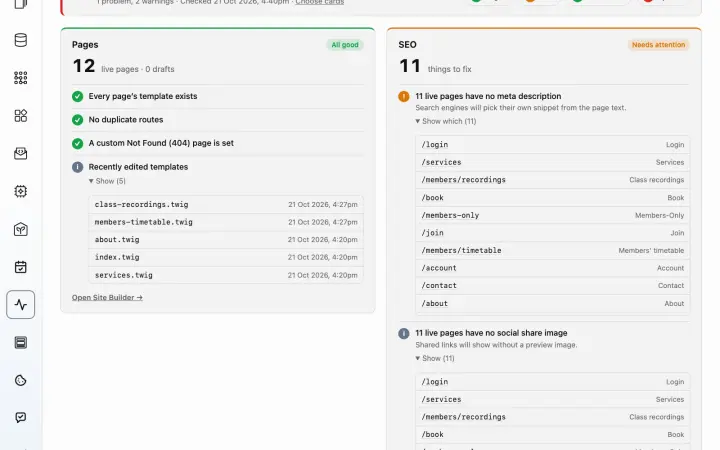Click info icon beside Recently edited templates

(78, 167)
